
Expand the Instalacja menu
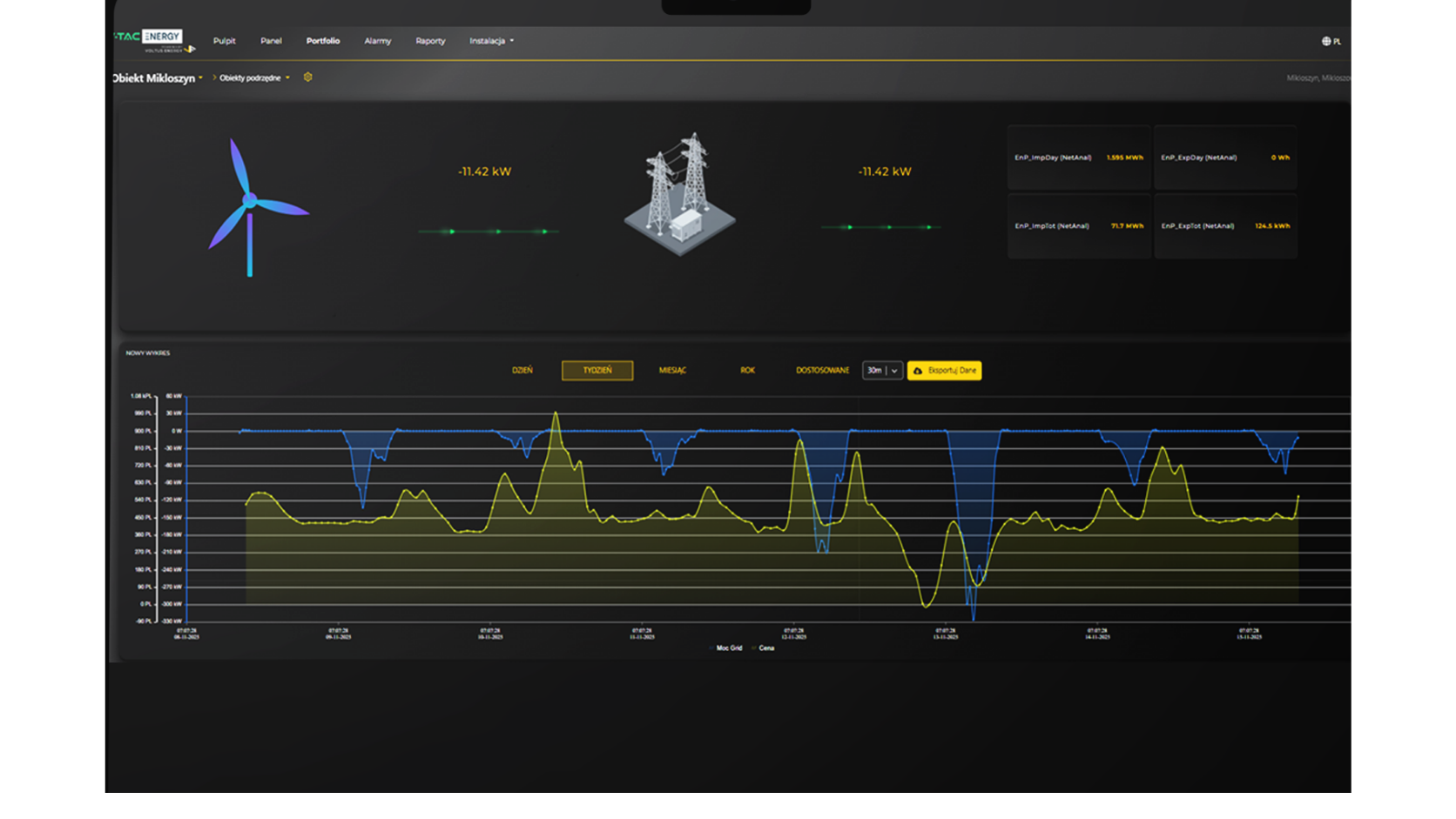coord(492,41)
